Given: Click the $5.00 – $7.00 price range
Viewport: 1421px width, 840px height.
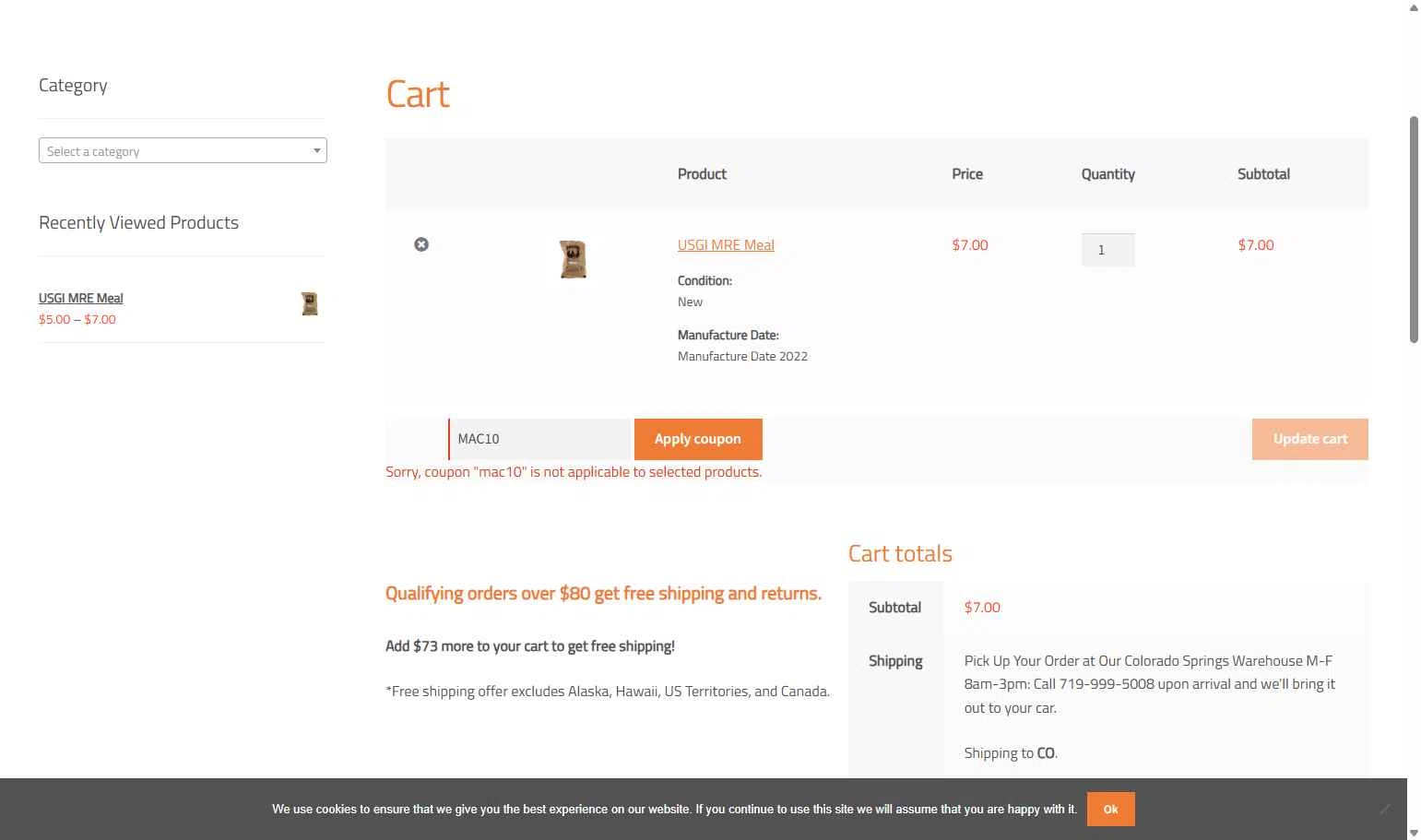Looking at the screenshot, I should point(77,319).
